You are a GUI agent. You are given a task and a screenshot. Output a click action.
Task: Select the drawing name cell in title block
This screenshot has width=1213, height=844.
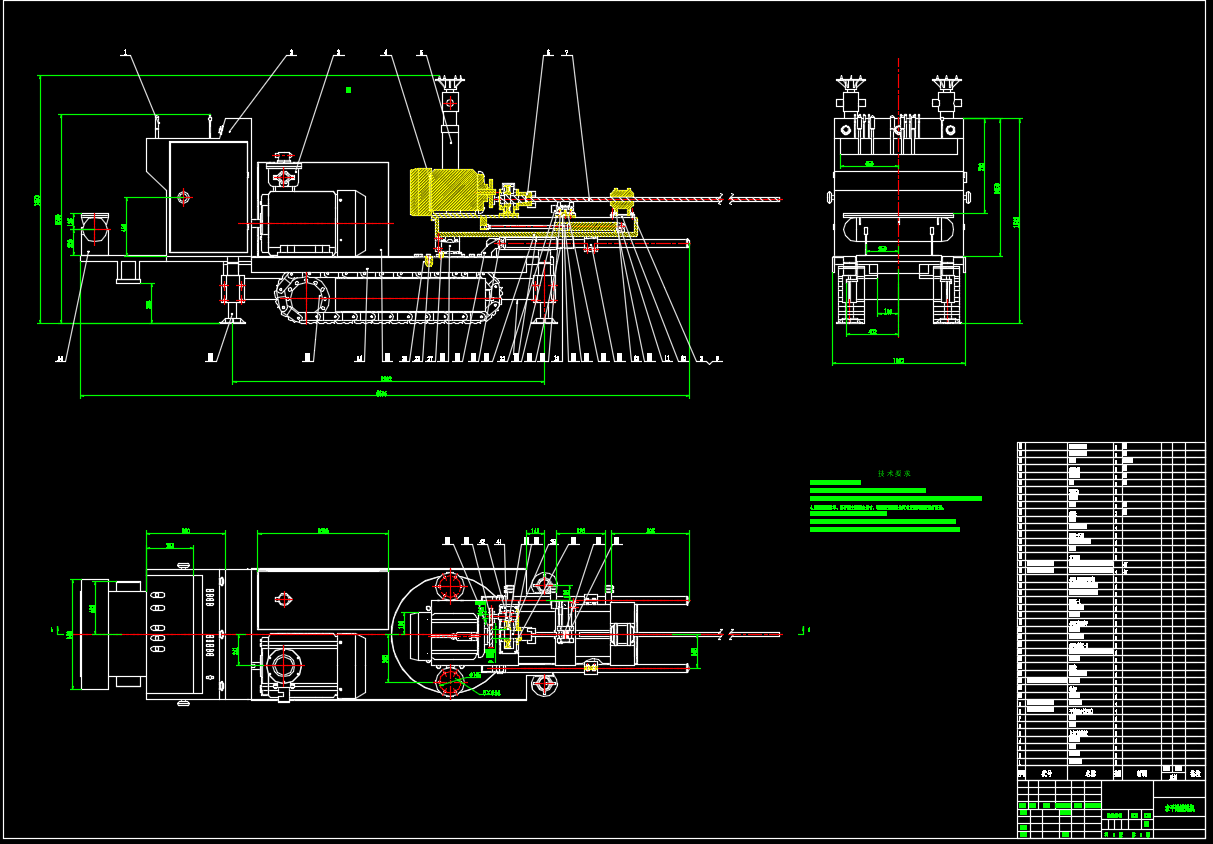[x=1178, y=807]
